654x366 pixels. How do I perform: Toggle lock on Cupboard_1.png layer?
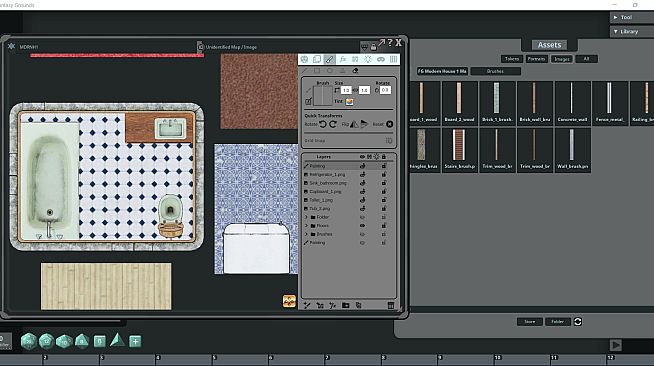point(384,191)
